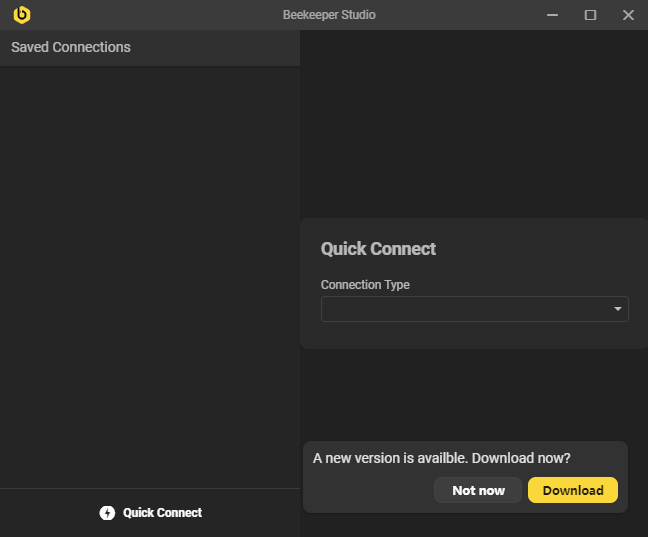Click the empty saved connections list area
The image size is (648, 537).
tap(150, 270)
